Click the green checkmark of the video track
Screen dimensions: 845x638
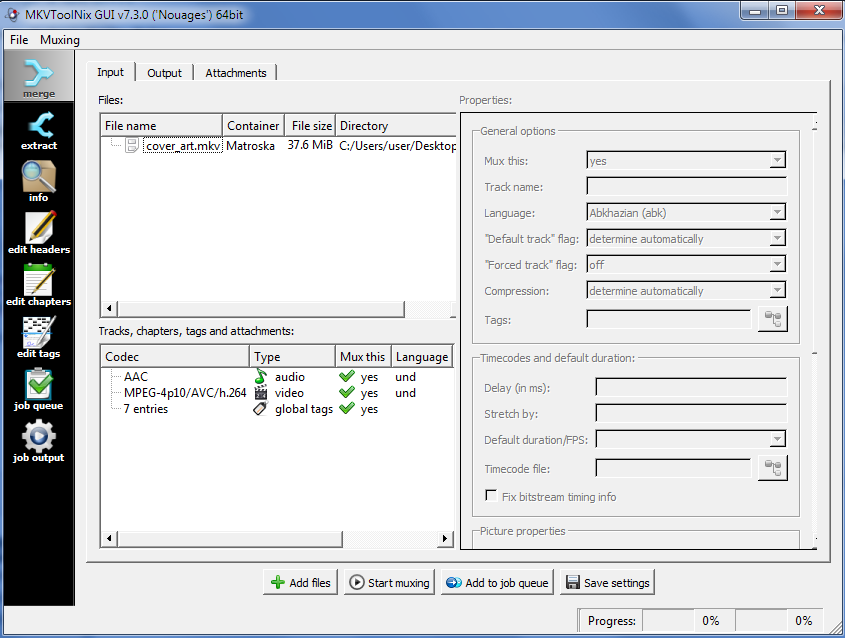coord(347,392)
